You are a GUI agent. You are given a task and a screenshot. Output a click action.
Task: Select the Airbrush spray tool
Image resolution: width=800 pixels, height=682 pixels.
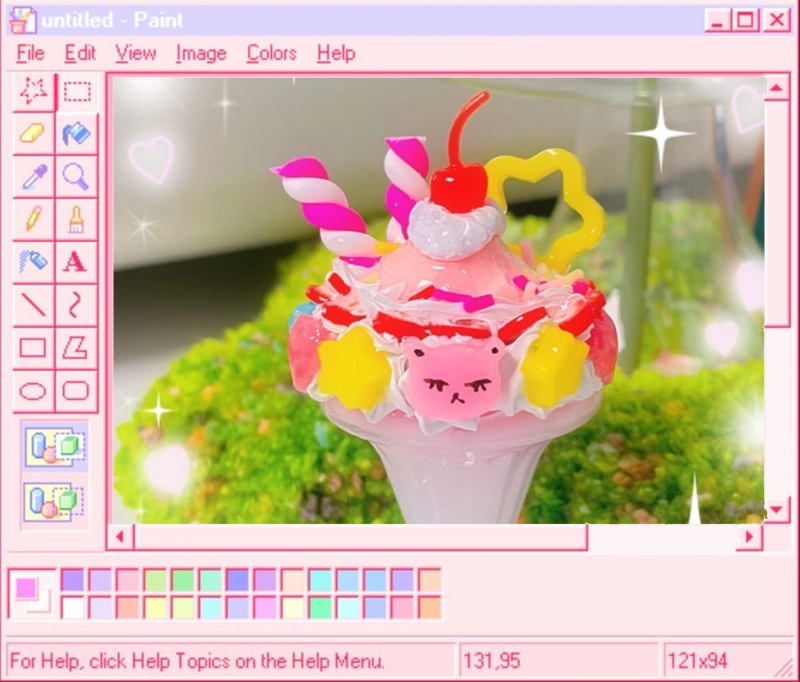pos(34,262)
